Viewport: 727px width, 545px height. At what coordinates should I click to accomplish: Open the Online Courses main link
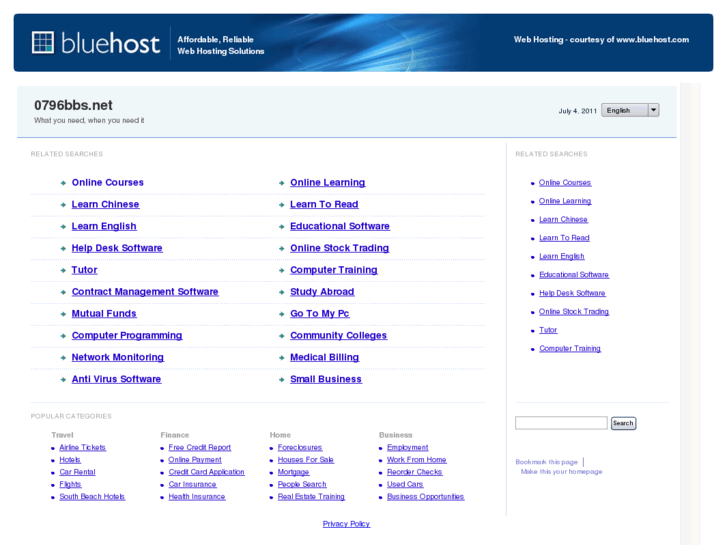click(x=108, y=183)
